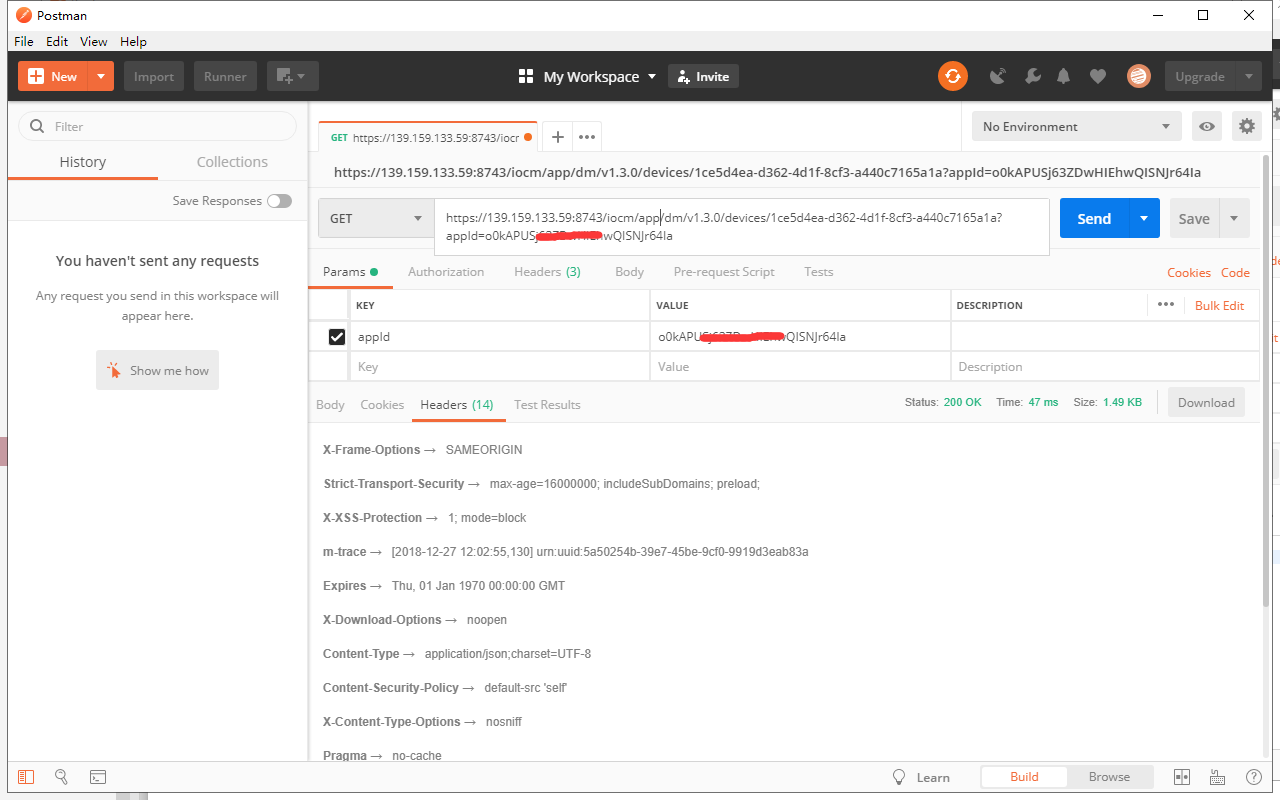Open settings wrench icon in header
Image resolution: width=1280 pixels, height=800 pixels.
click(x=1033, y=76)
